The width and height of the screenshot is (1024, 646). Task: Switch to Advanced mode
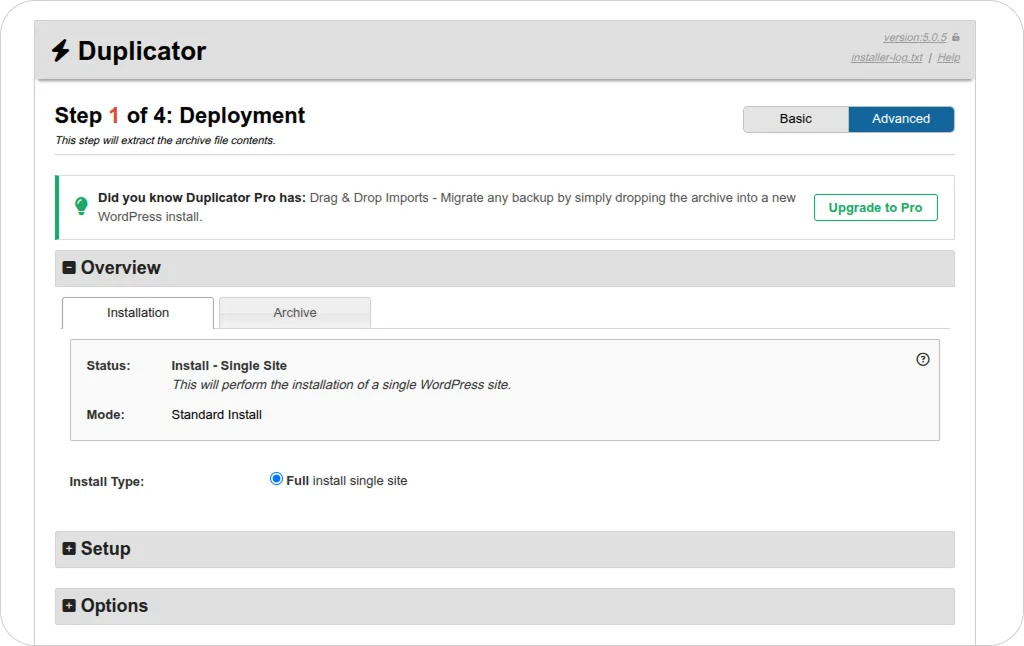coord(901,119)
